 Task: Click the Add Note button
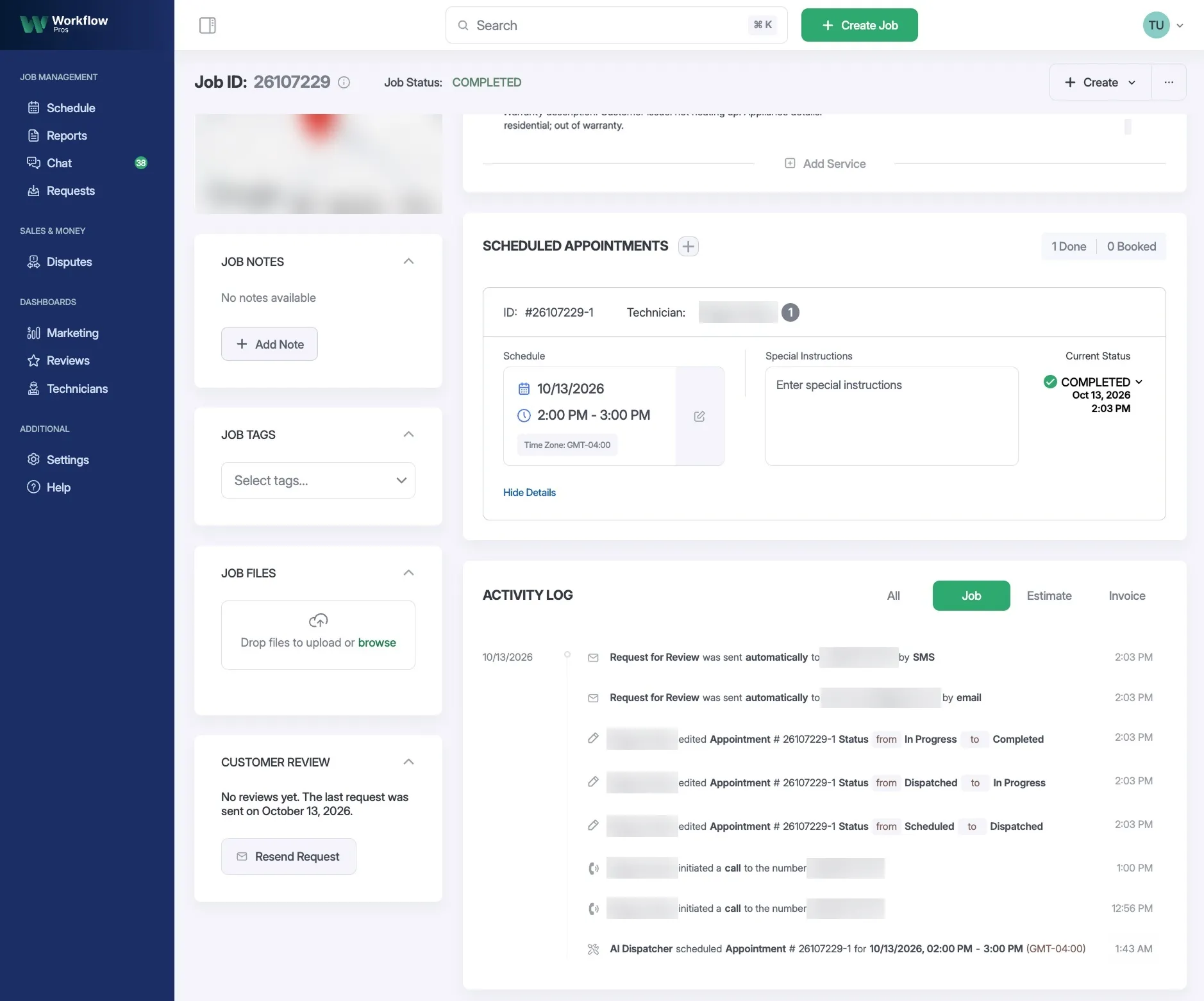click(x=269, y=344)
